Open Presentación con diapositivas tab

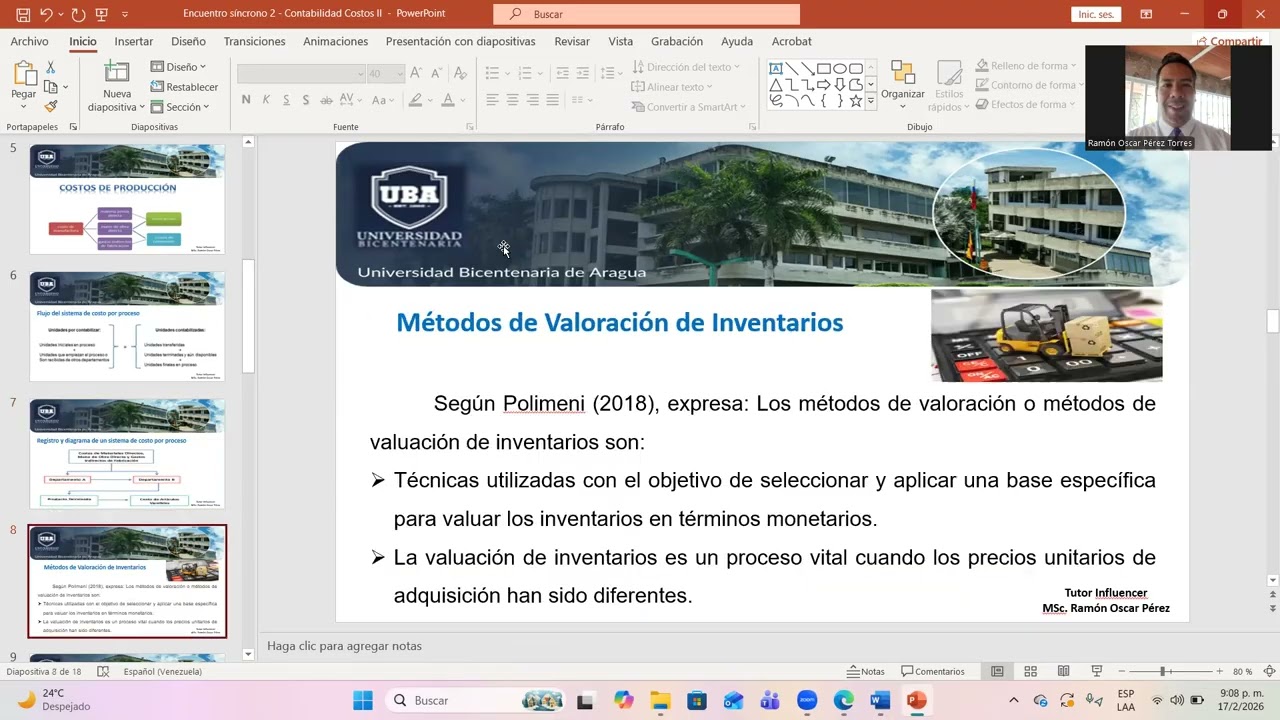460,41
